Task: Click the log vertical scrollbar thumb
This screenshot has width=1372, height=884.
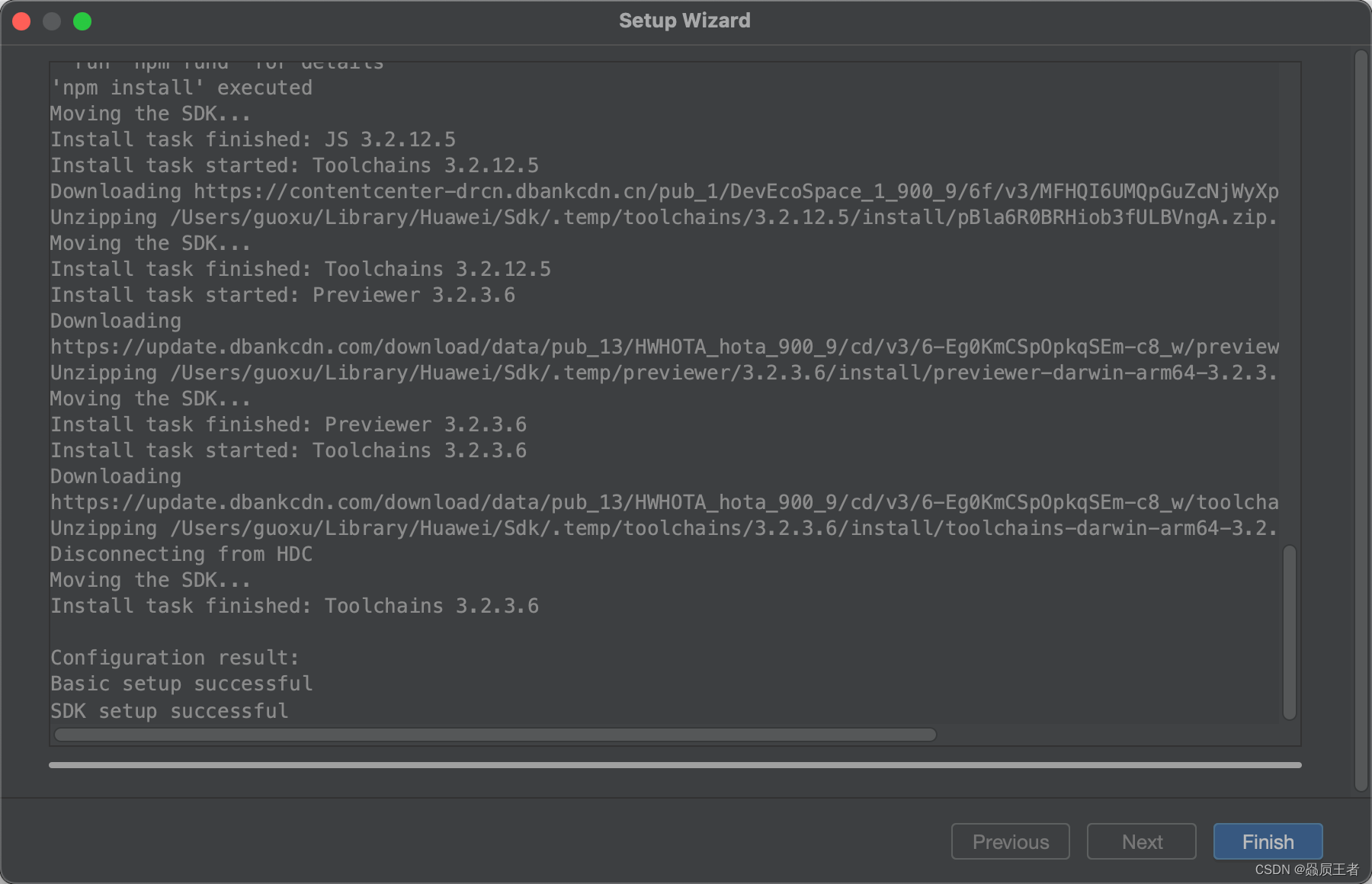Action: (1290, 632)
